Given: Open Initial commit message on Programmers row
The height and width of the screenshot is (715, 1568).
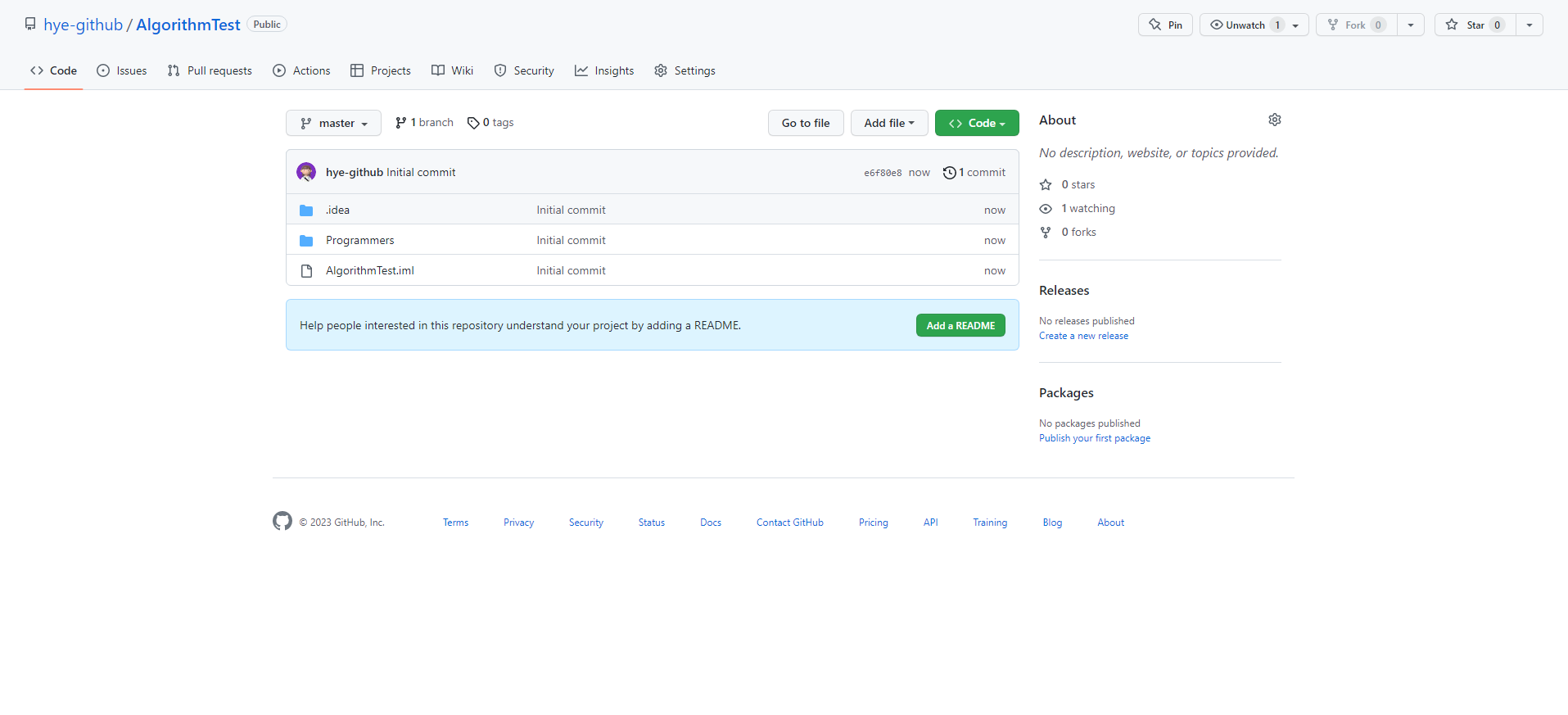Looking at the screenshot, I should click(571, 240).
